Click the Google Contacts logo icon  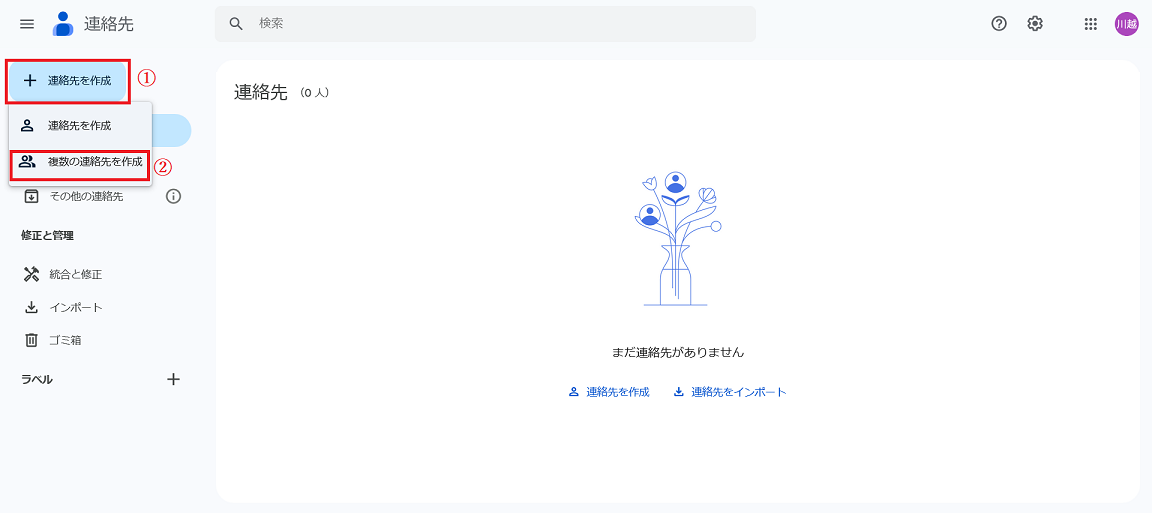(x=63, y=24)
